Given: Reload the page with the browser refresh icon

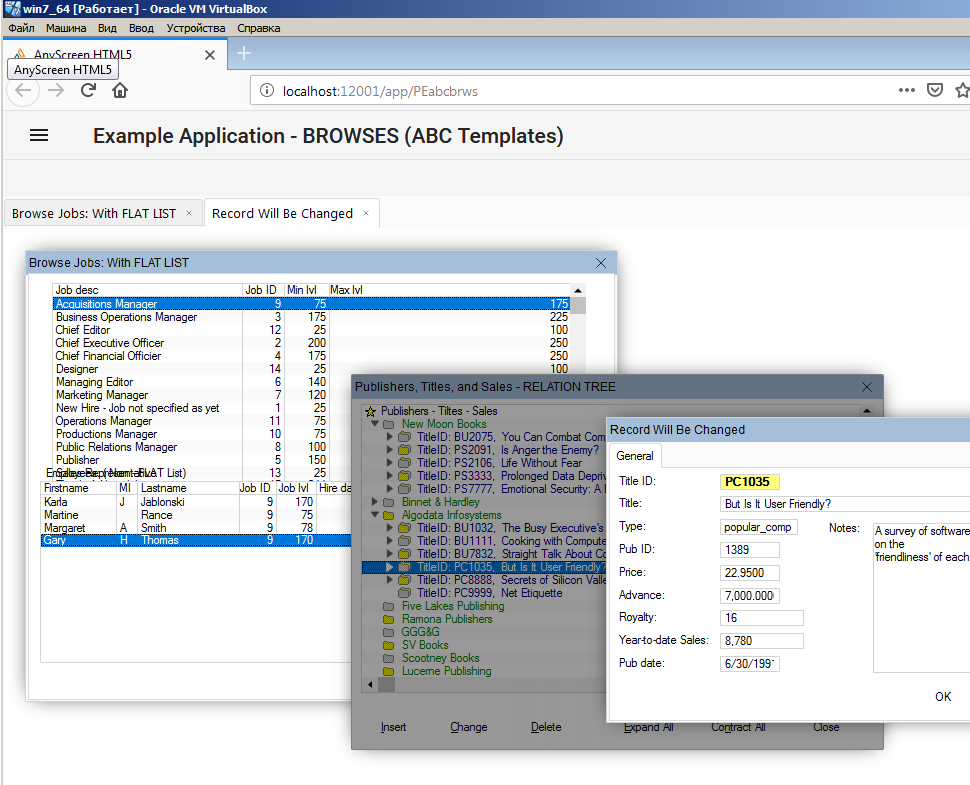Looking at the screenshot, I should click(88, 90).
